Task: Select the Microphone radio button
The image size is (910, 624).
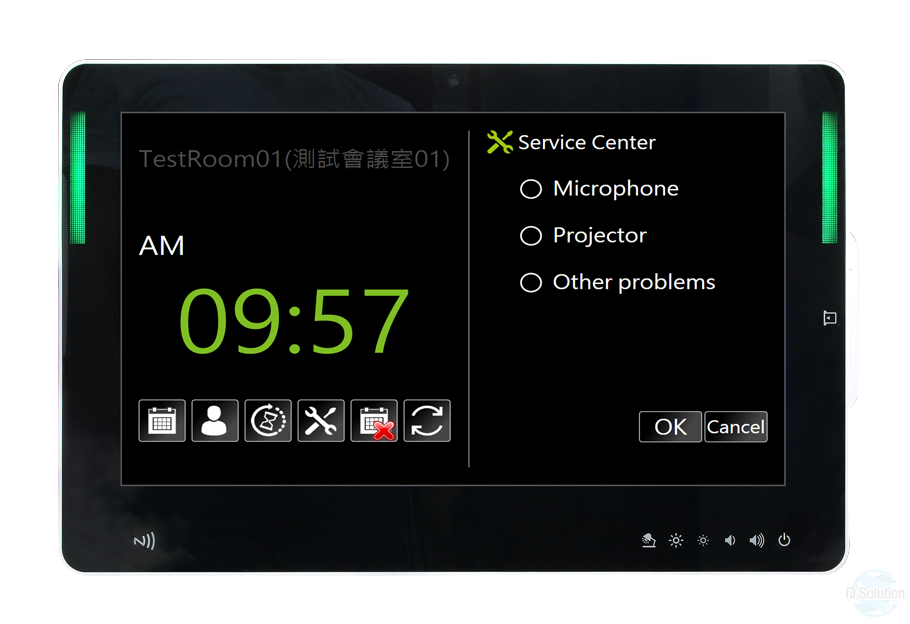Action: click(530, 189)
